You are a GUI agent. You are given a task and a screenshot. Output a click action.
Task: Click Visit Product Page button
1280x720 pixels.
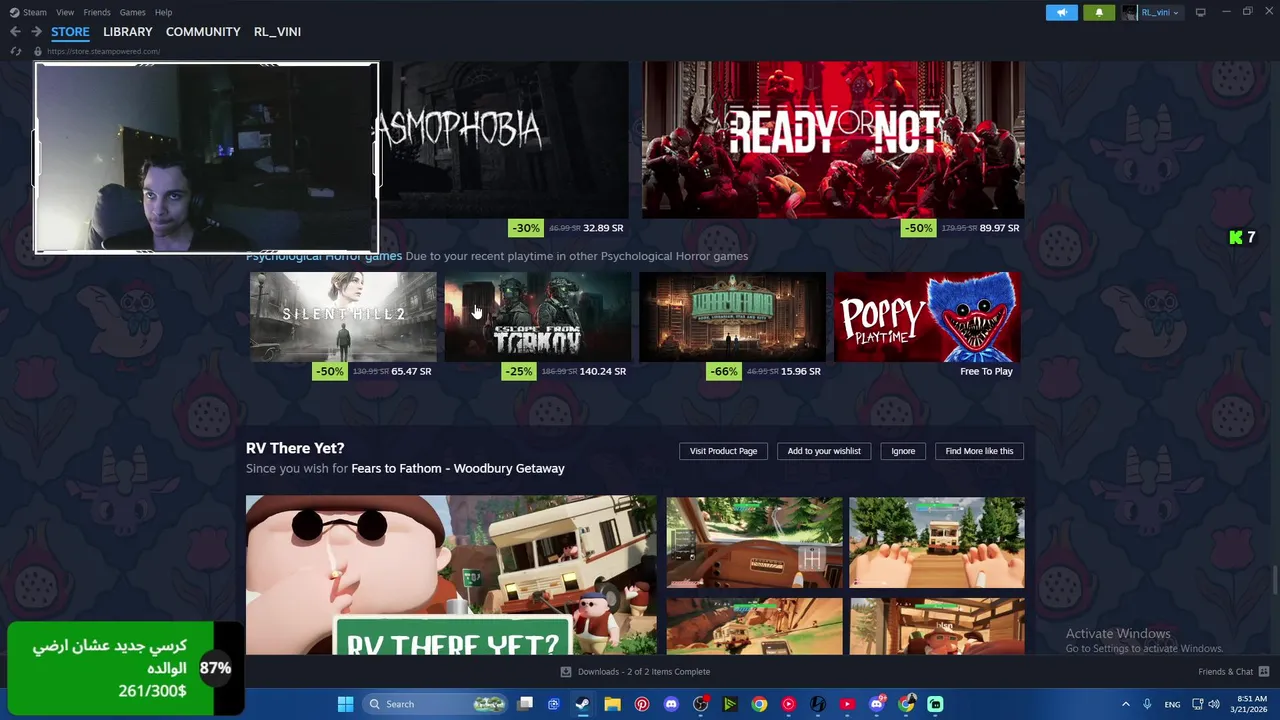[x=723, y=451]
